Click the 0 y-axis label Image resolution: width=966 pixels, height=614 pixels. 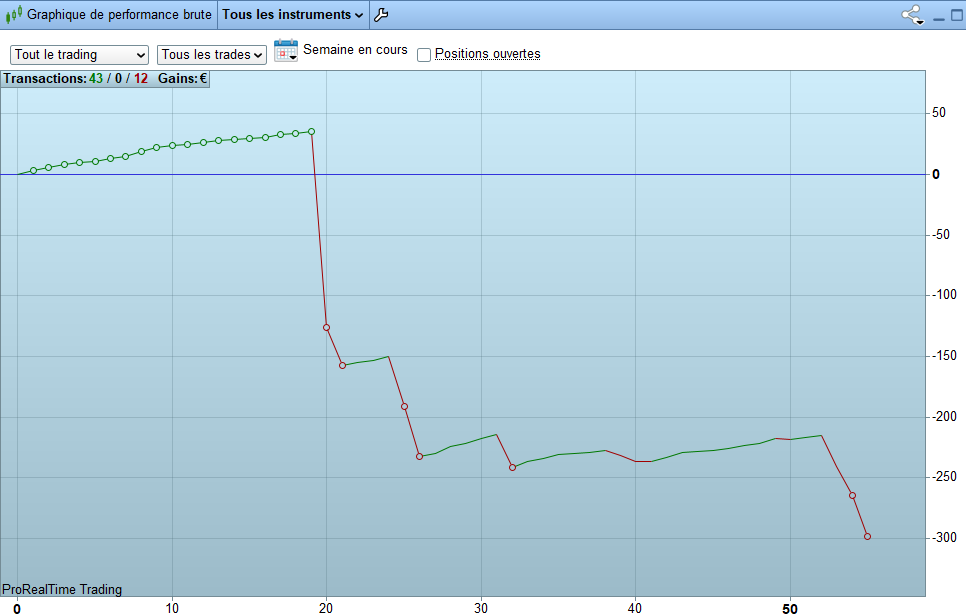click(x=936, y=174)
